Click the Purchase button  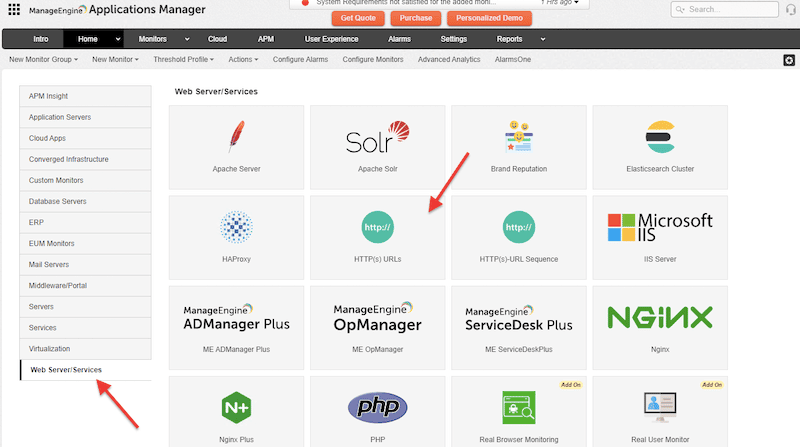pyautogui.click(x=416, y=18)
